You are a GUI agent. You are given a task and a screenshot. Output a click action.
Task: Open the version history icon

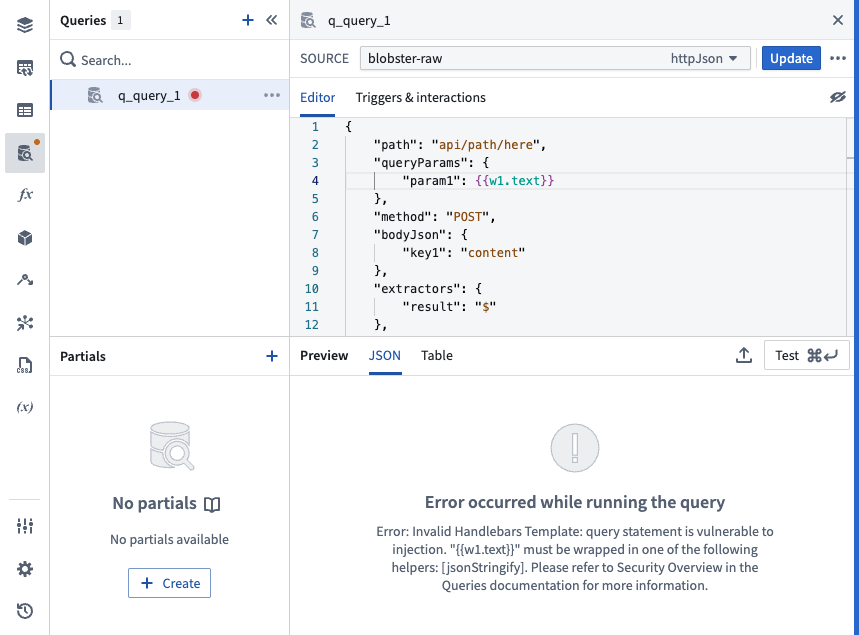[x=25, y=611]
